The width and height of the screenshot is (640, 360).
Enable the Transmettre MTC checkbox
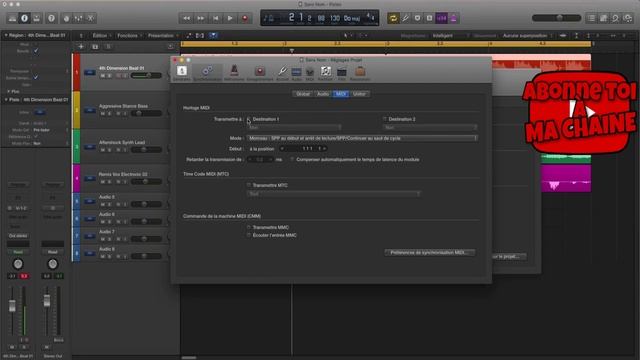[x=249, y=185]
